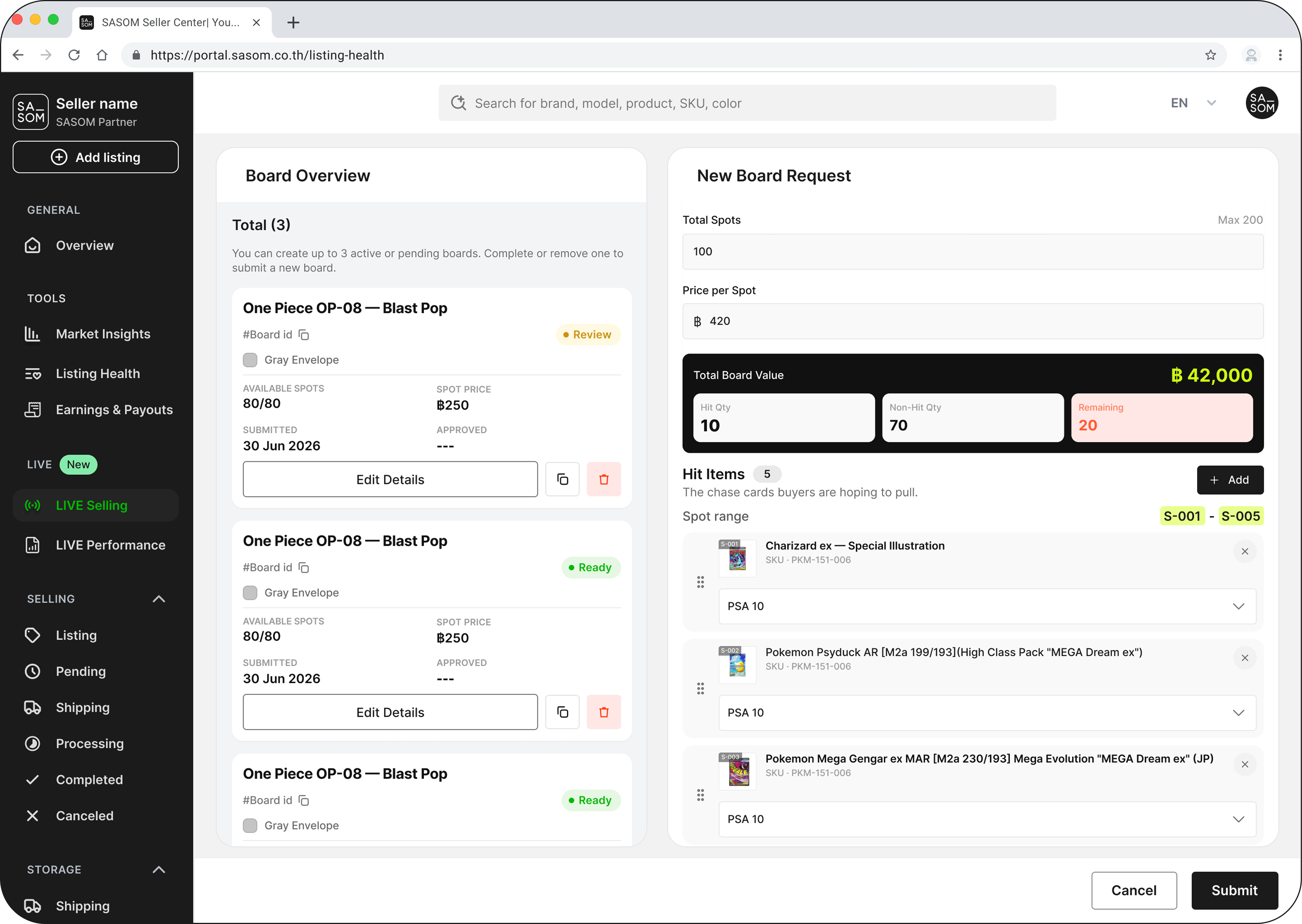Click the lock icon in the address bar
This screenshot has height=924, width=1302.
[x=136, y=55]
